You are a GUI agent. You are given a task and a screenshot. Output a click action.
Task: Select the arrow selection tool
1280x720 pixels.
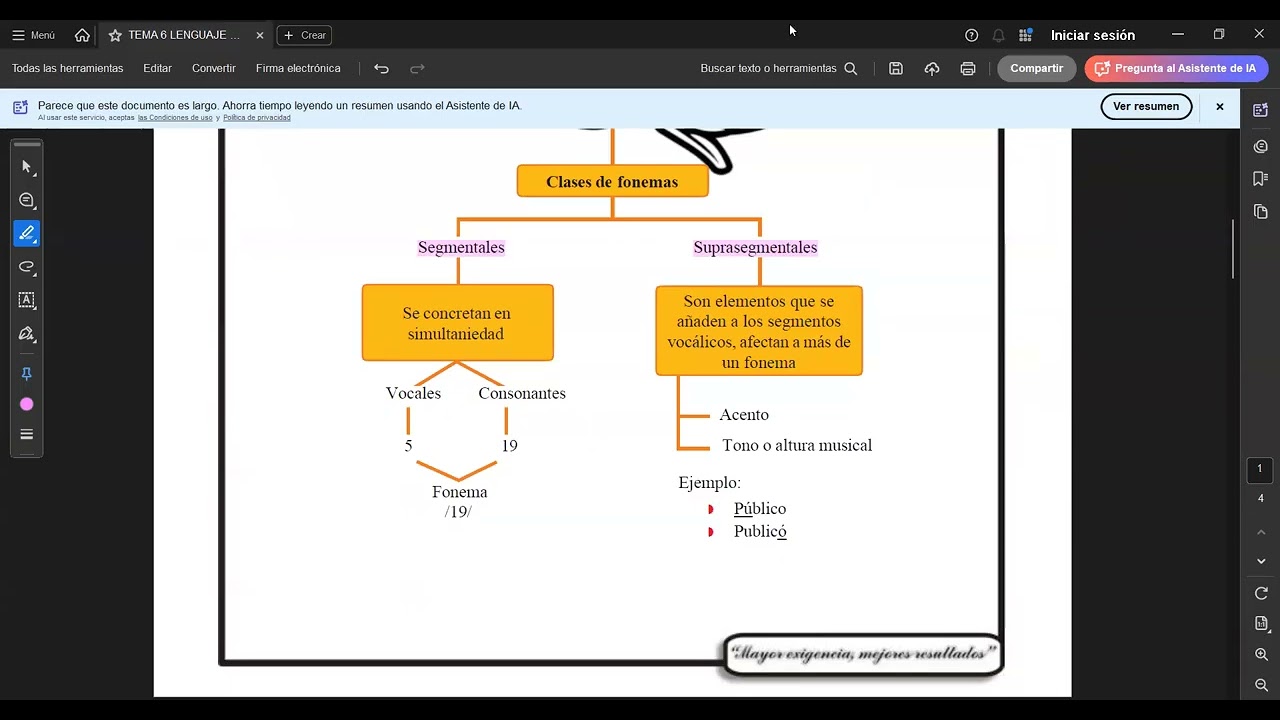pos(27,167)
